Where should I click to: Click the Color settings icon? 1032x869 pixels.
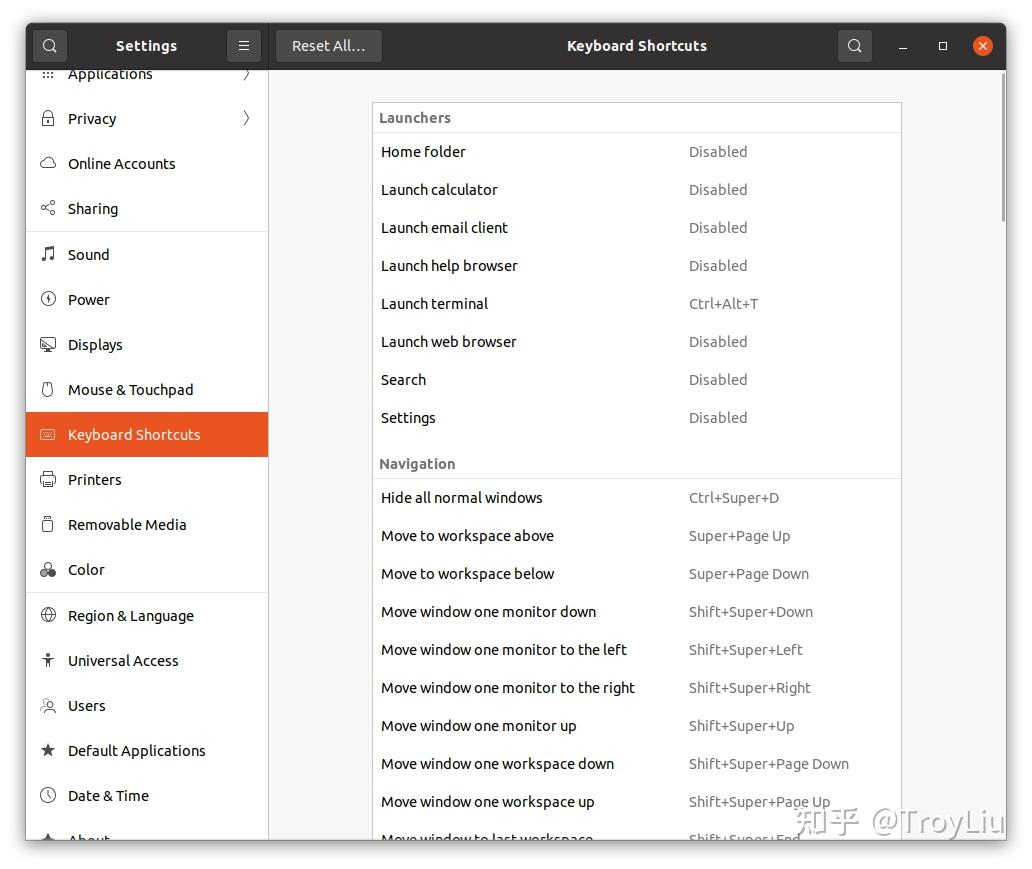pyautogui.click(x=48, y=569)
